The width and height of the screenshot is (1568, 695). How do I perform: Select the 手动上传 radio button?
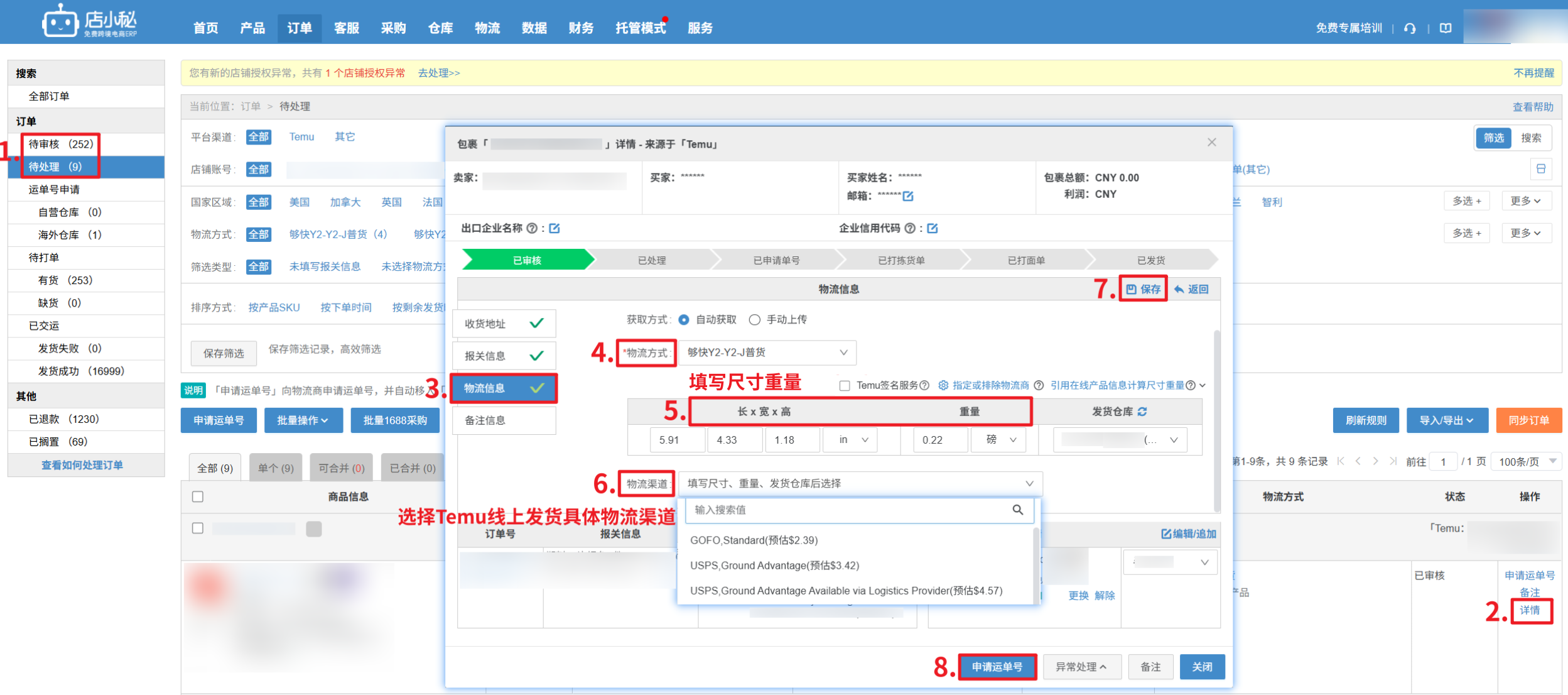(755, 320)
